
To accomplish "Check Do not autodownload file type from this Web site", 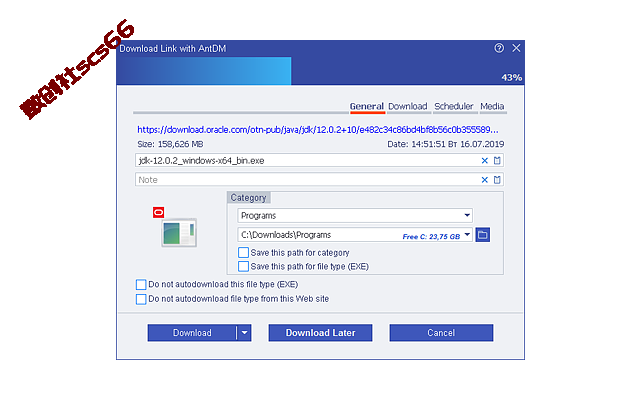I will 141,299.
